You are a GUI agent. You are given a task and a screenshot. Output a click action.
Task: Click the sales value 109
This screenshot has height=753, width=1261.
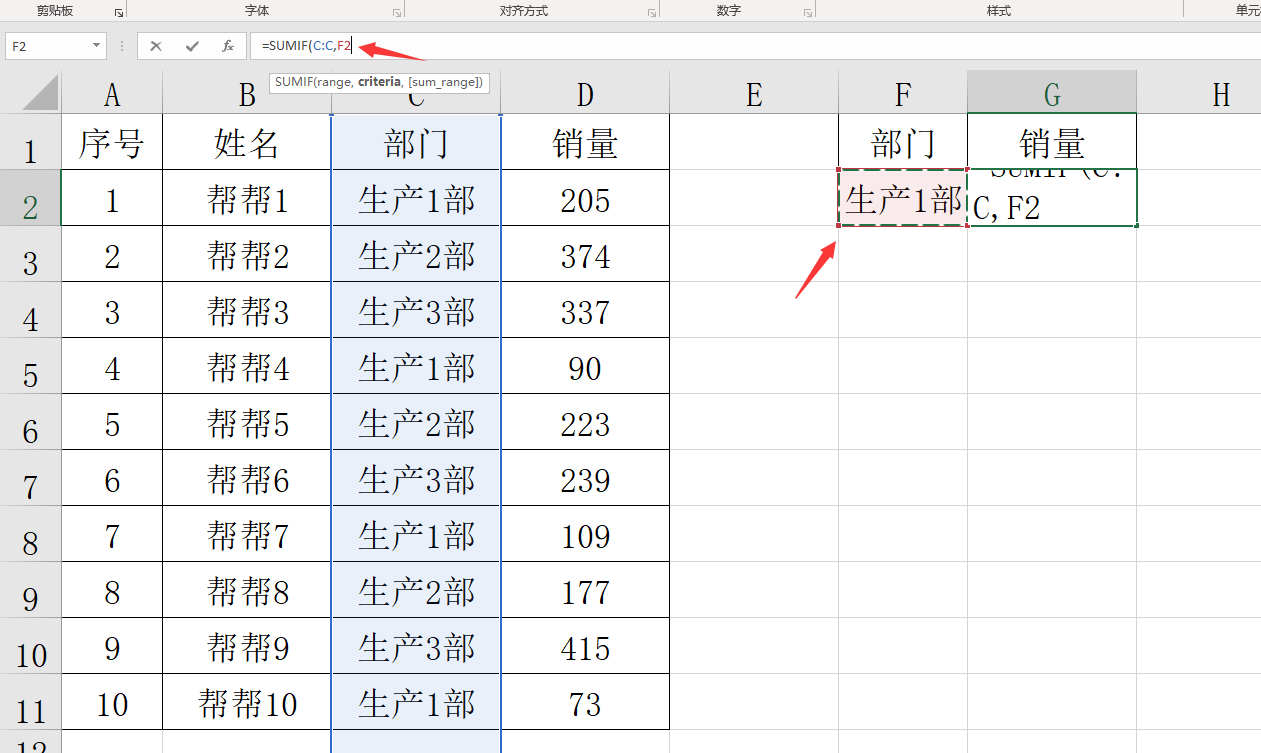click(x=585, y=534)
